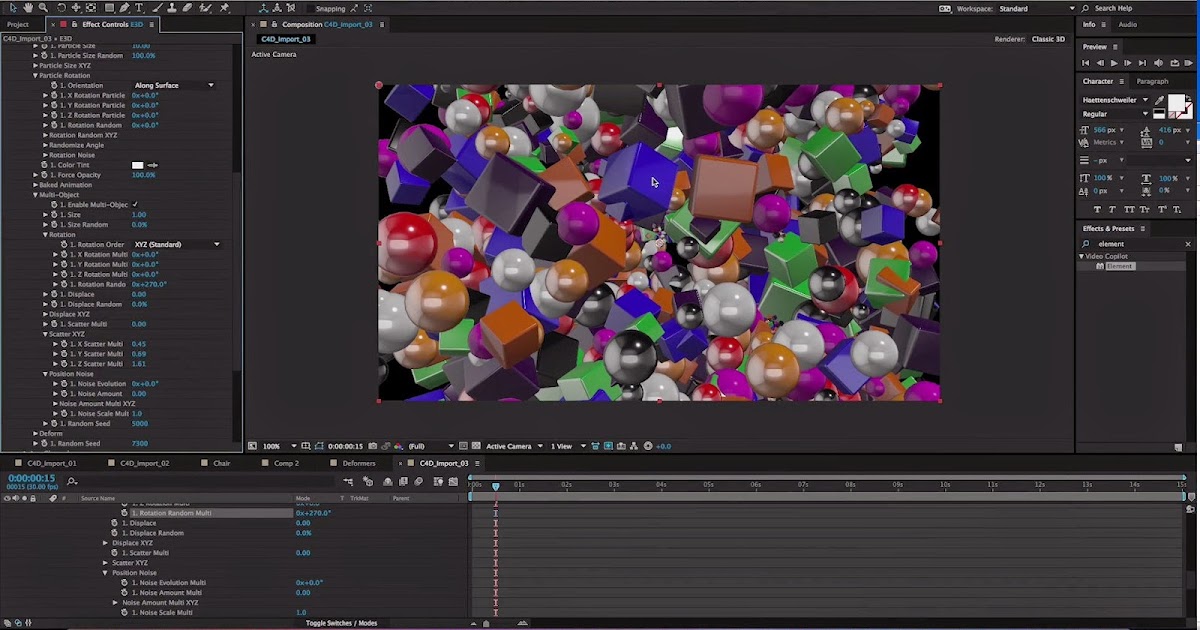Toggle the loop option in Preview
The width and height of the screenshot is (1200, 630).
1174,63
